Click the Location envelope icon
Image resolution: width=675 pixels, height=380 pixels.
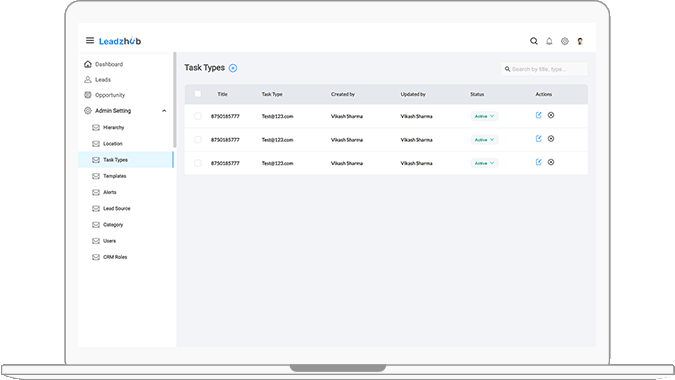coord(96,144)
